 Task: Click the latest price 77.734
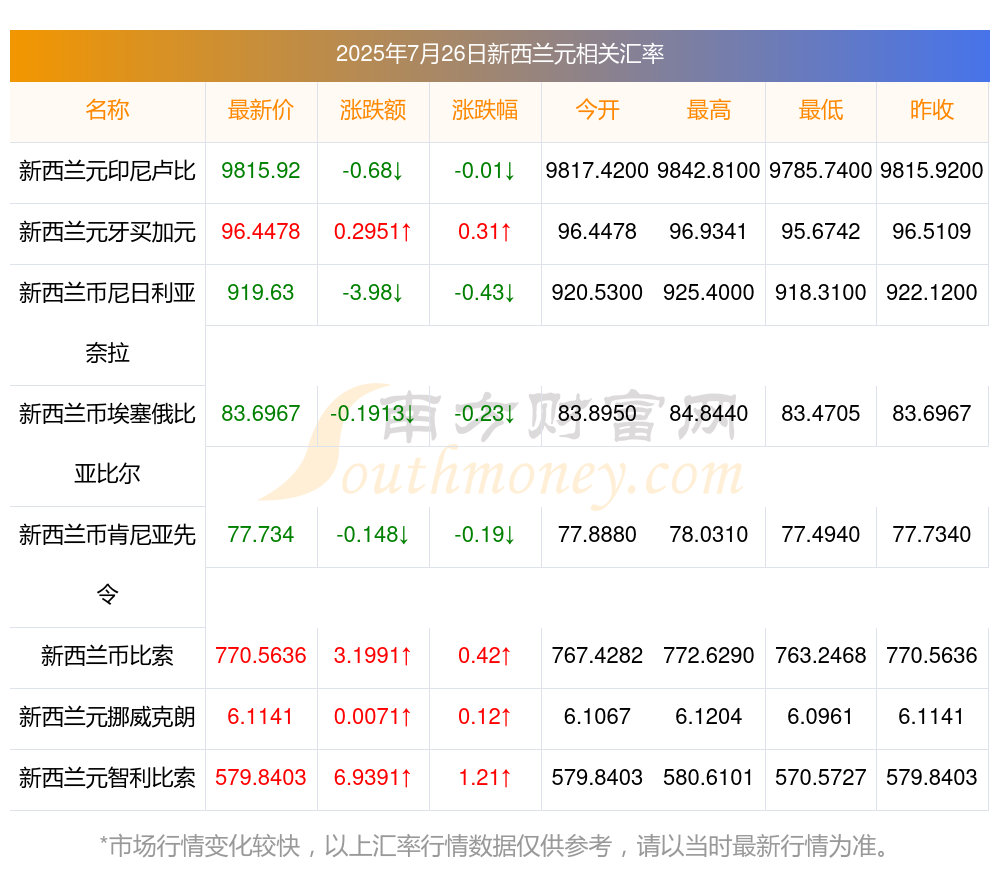tap(261, 534)
